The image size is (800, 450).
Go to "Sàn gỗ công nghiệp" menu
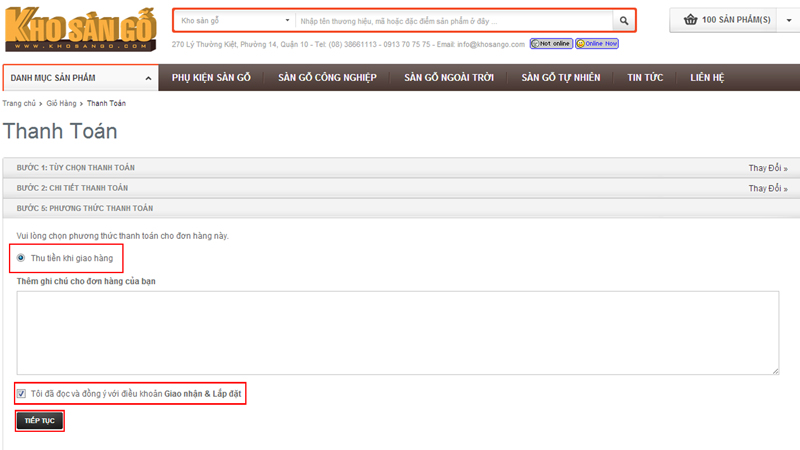click(x=327, y=77)
